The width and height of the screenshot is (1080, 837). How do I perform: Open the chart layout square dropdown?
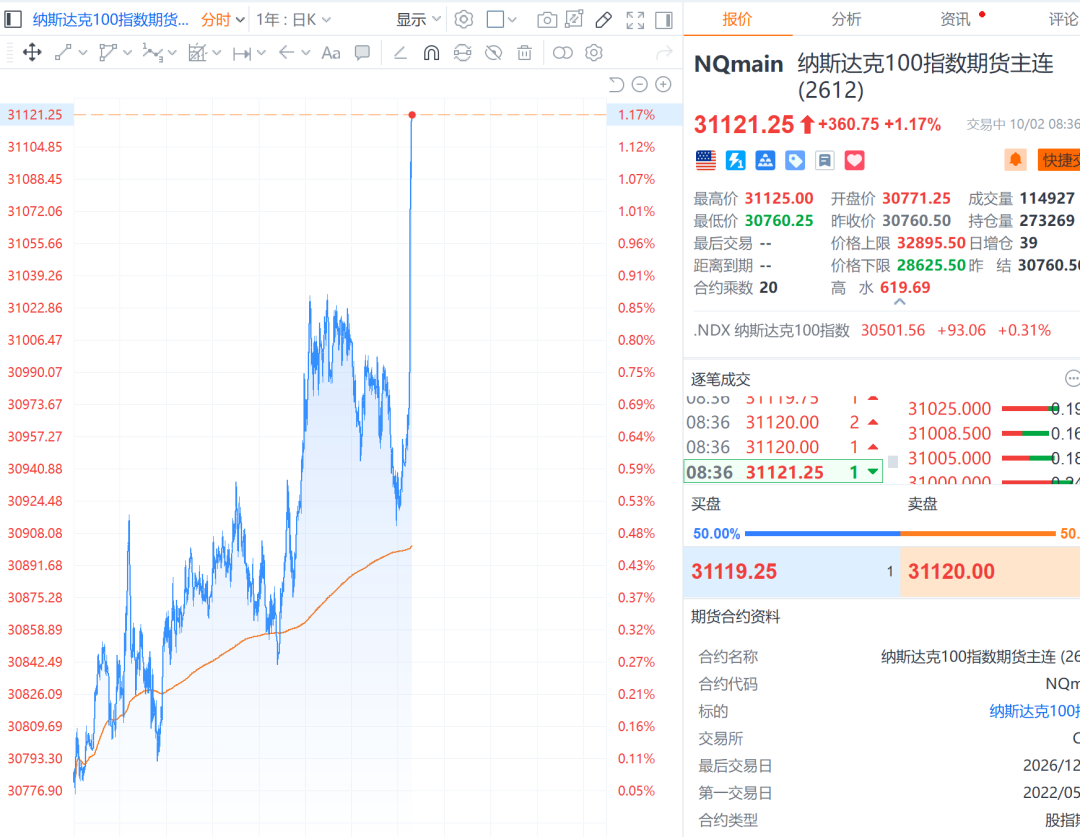[x=501, y=19]
